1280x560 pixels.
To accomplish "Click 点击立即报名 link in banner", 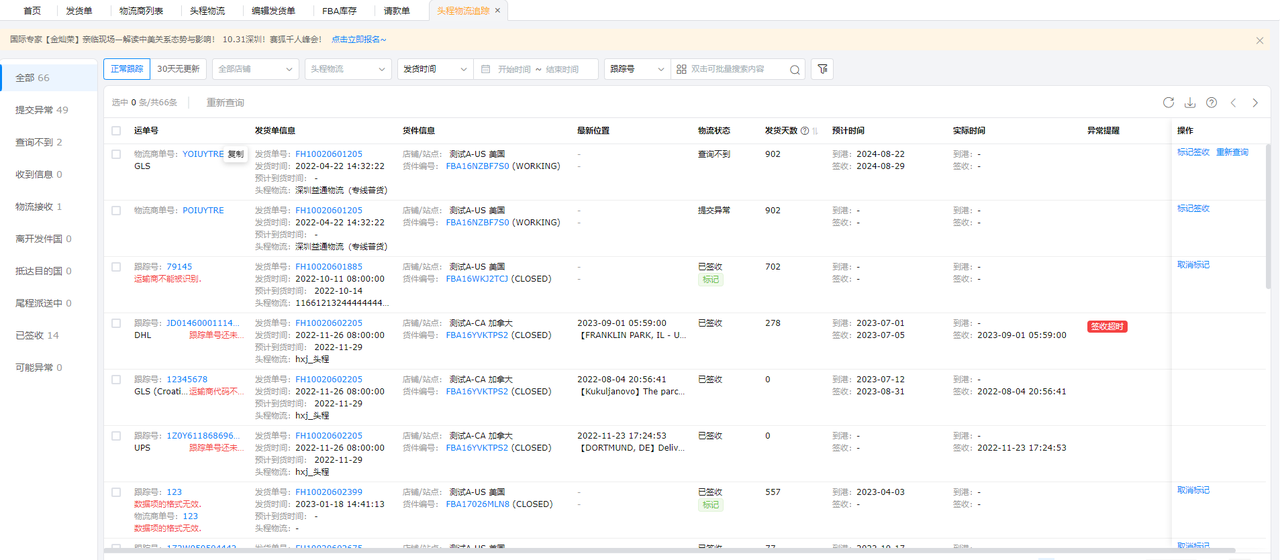I will (358, 40).
